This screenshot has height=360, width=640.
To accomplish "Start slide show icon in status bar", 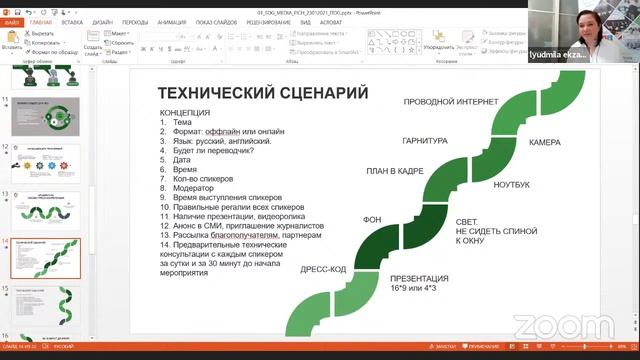I will coord(553,347).
